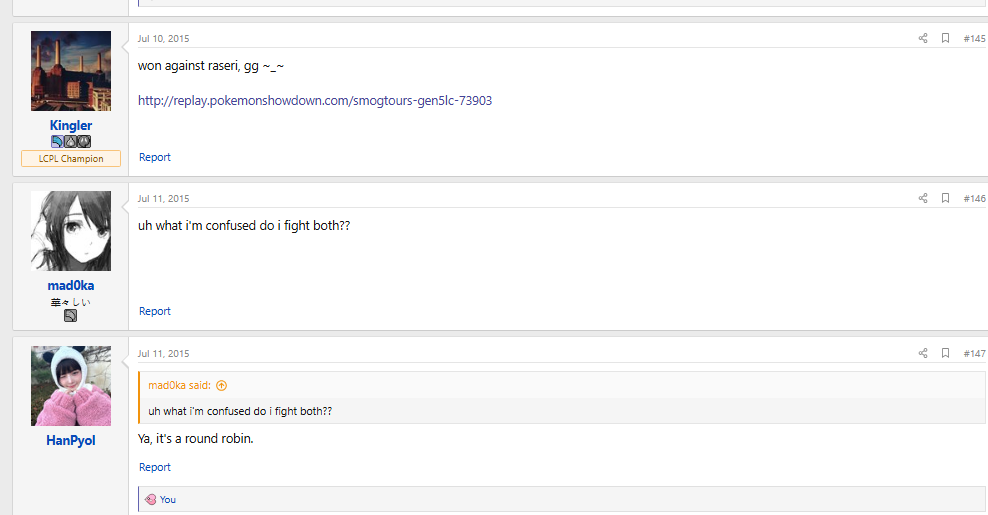The image size is (988, 515).
Task: Click Kingler's LCPL Champion banner
Action: pyautogui.click(x=71, y=159)
